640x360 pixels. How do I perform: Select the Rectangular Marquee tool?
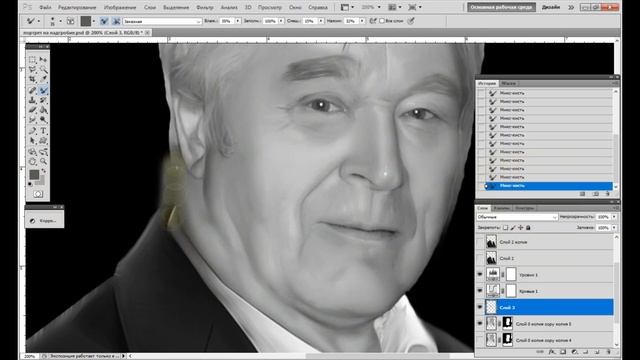pos(33,60)
